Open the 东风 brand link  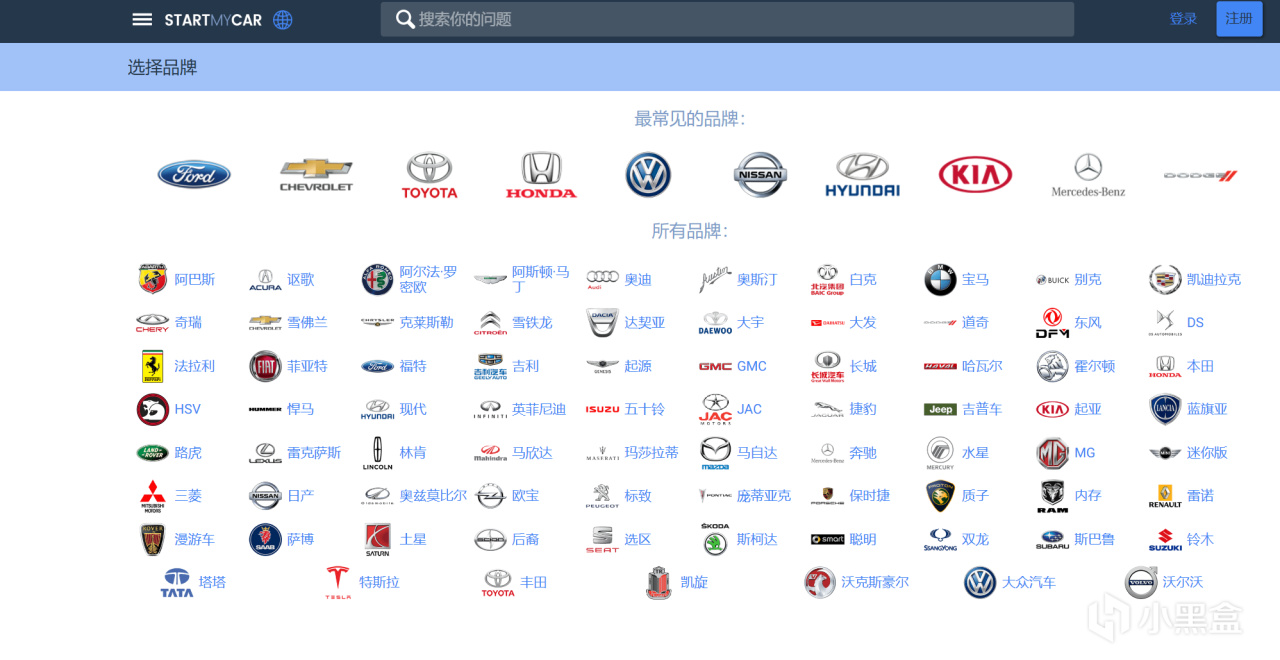click(1088, 323)
